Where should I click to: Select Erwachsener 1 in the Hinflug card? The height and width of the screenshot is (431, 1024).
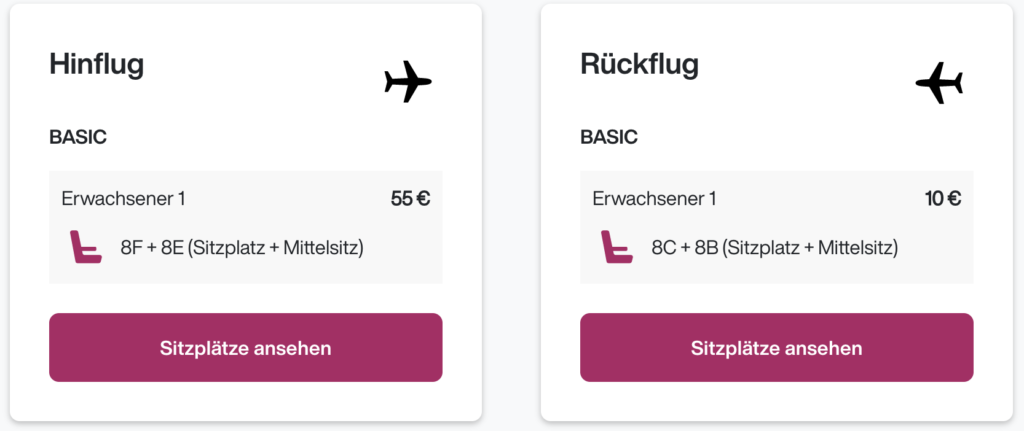click(123, 198)
